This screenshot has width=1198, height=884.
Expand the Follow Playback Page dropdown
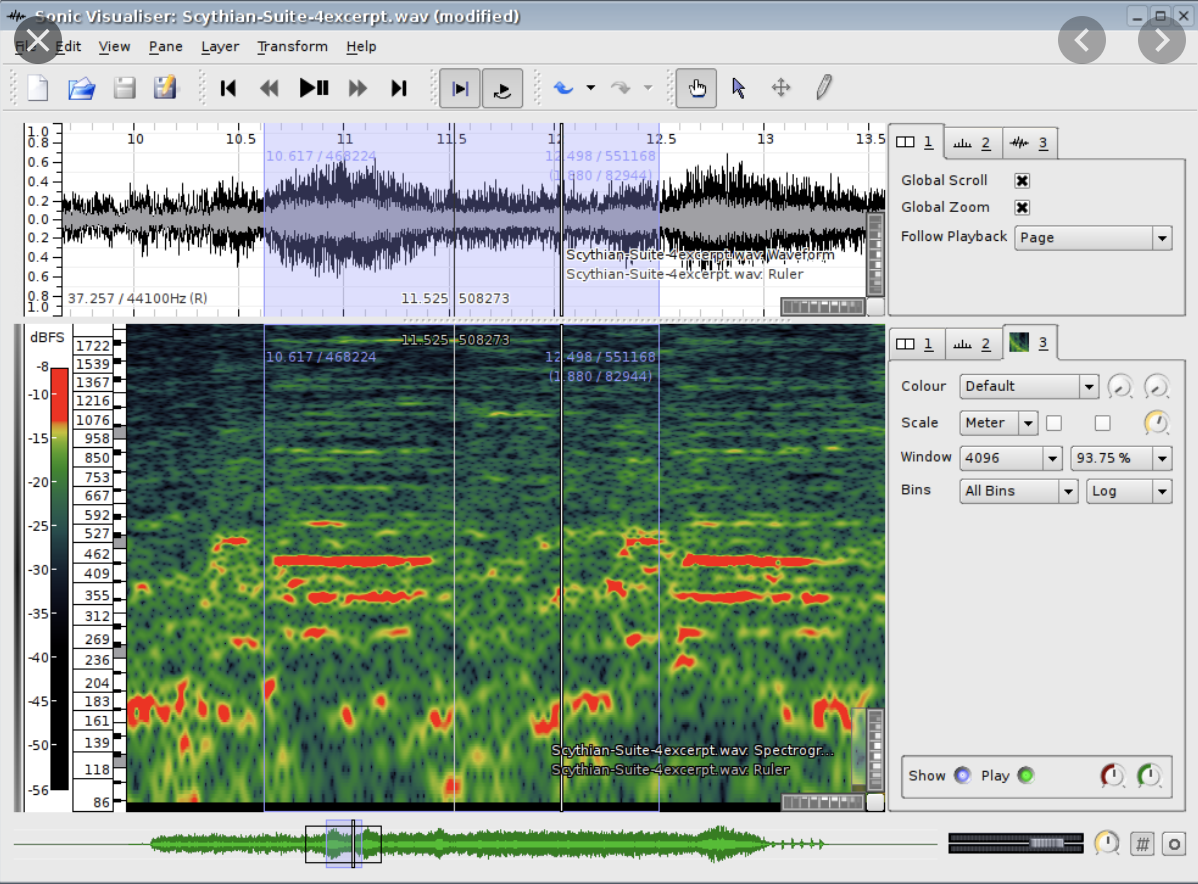click(1092, 238)
